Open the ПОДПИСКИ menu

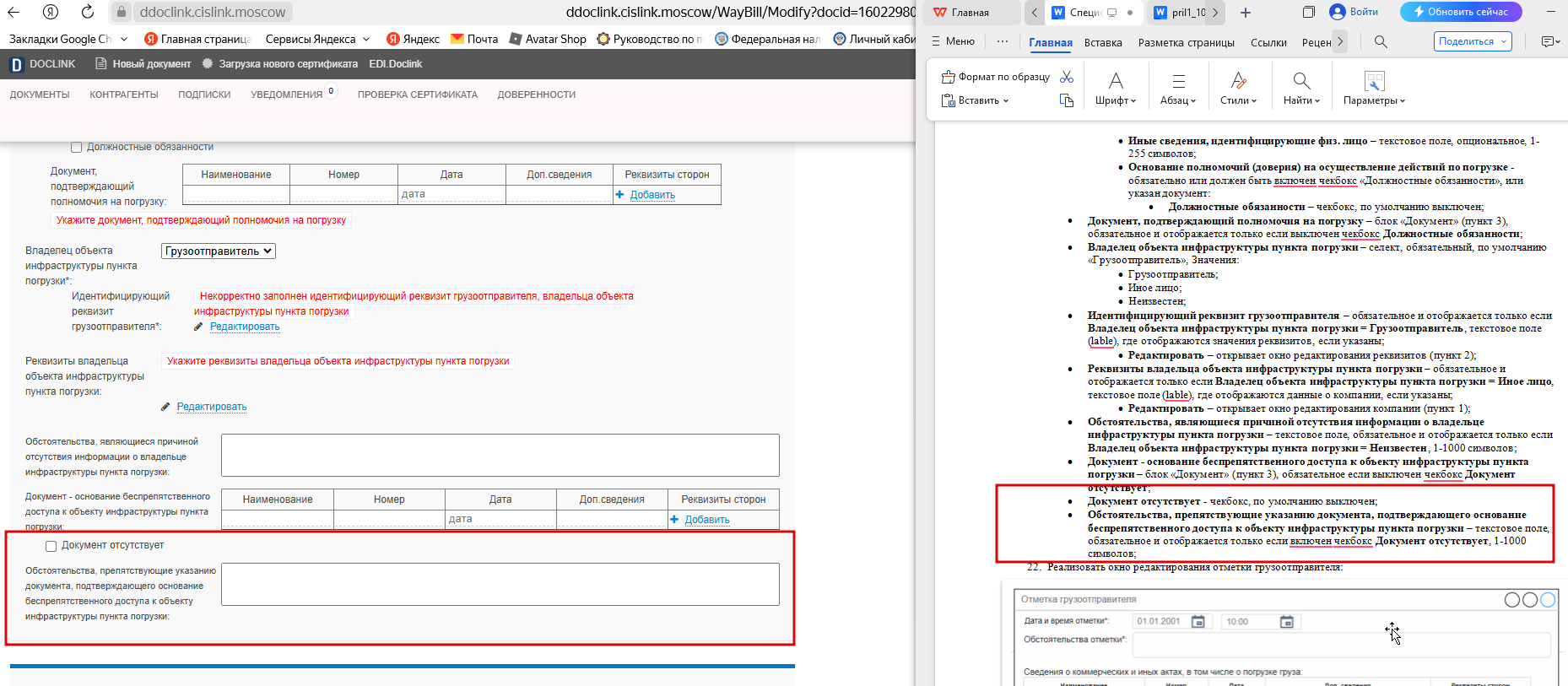(x=204, y=95)
